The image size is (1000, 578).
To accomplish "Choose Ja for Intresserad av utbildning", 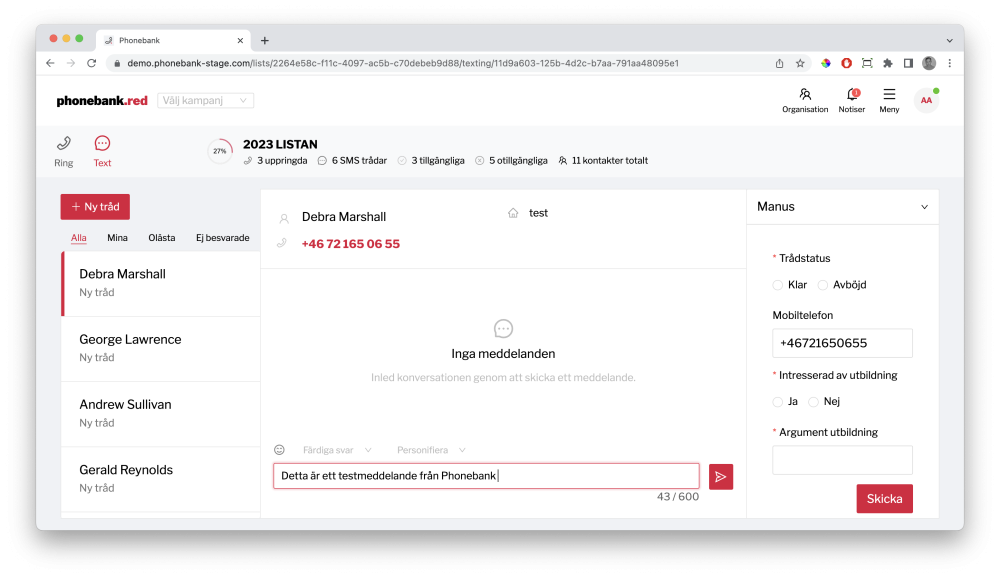I will pos(778,402).
